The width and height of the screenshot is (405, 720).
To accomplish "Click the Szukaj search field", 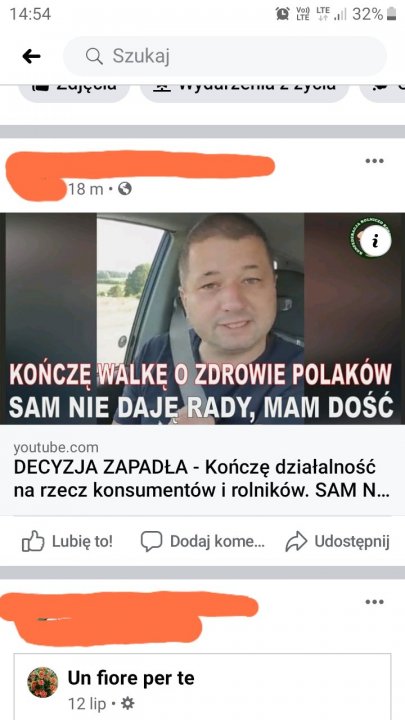I will click(x=225, y=56).
